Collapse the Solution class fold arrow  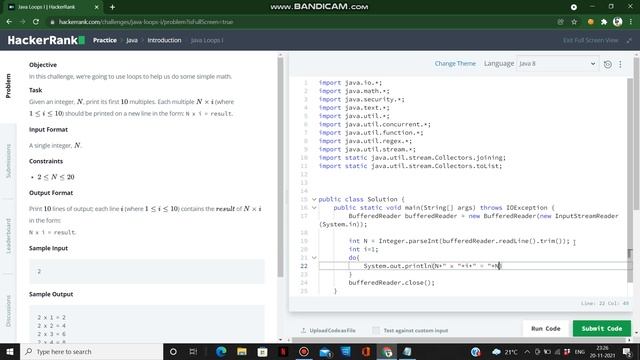point(314,199)
